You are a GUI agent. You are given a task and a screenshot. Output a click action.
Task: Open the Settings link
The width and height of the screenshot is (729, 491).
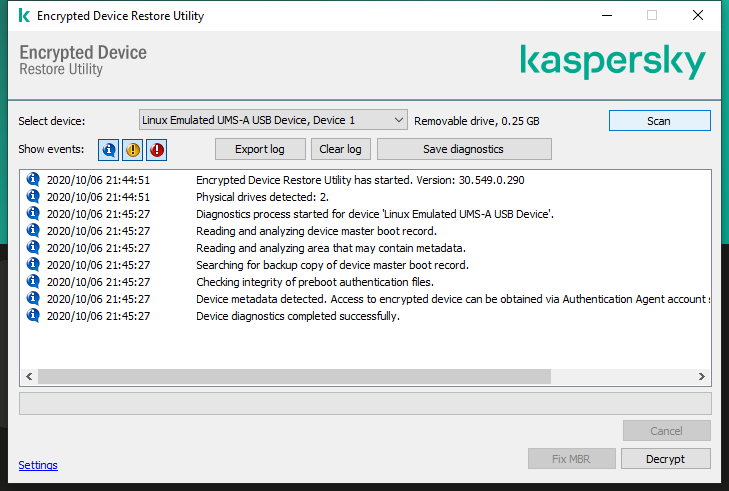coord(38,465)
